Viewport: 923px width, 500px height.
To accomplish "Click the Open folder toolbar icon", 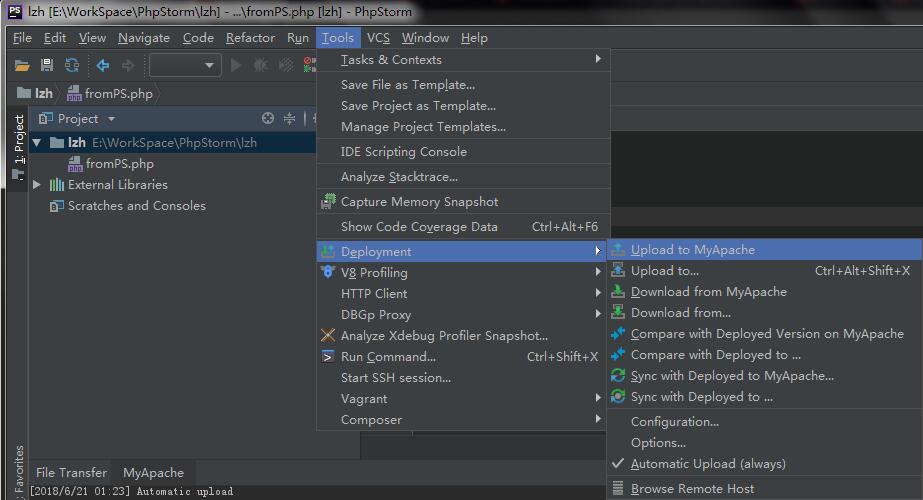I will coord(22,65).
